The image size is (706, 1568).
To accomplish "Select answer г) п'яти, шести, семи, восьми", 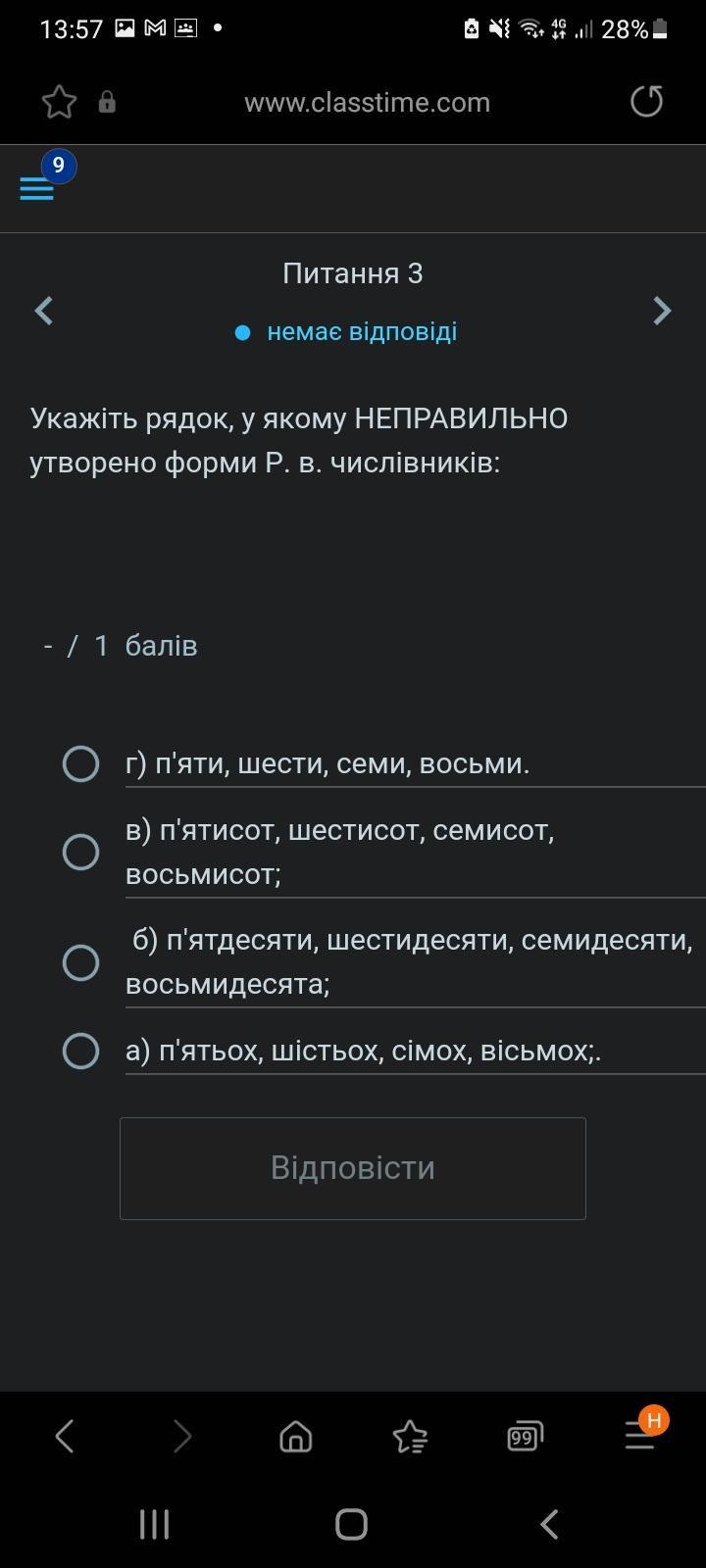I will (80, 763).
